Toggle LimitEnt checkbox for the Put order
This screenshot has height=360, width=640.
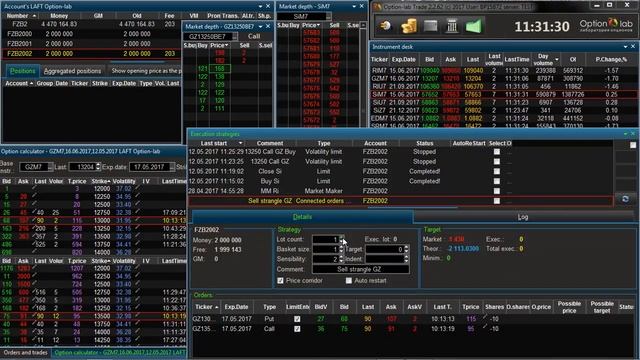point(297,319)
